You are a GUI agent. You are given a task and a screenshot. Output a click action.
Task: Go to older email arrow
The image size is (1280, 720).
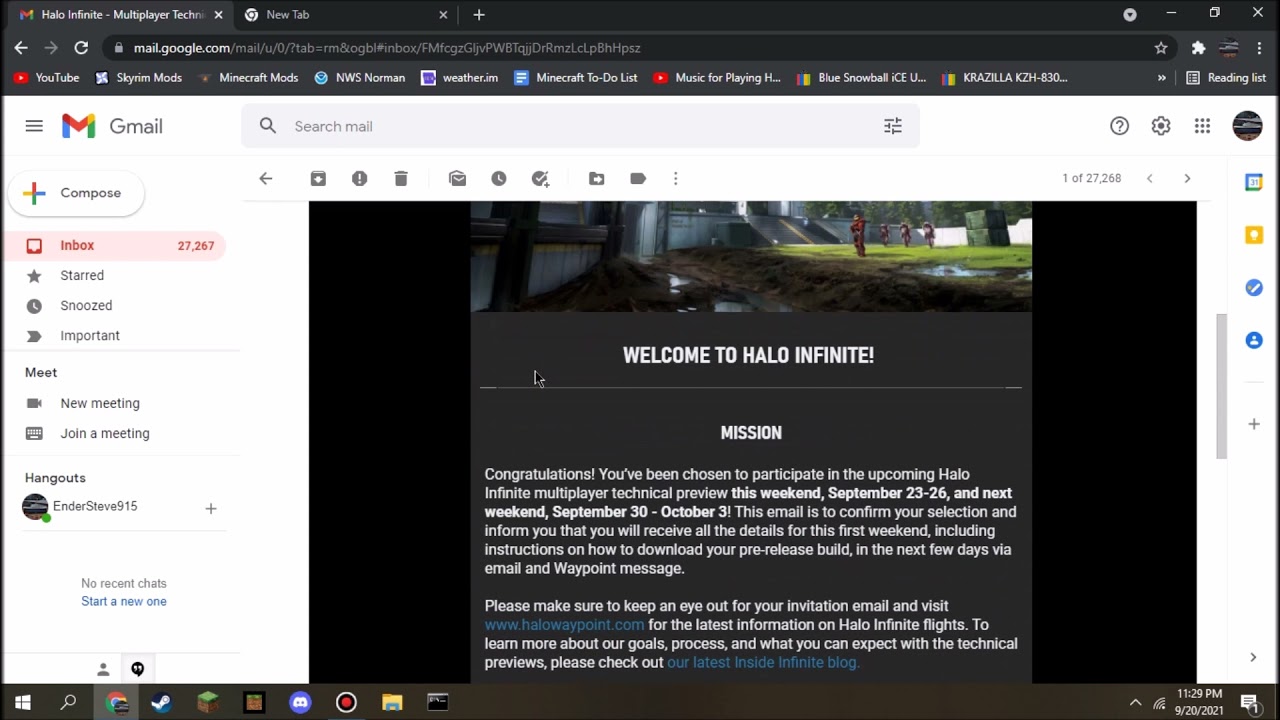point(1187,178)
